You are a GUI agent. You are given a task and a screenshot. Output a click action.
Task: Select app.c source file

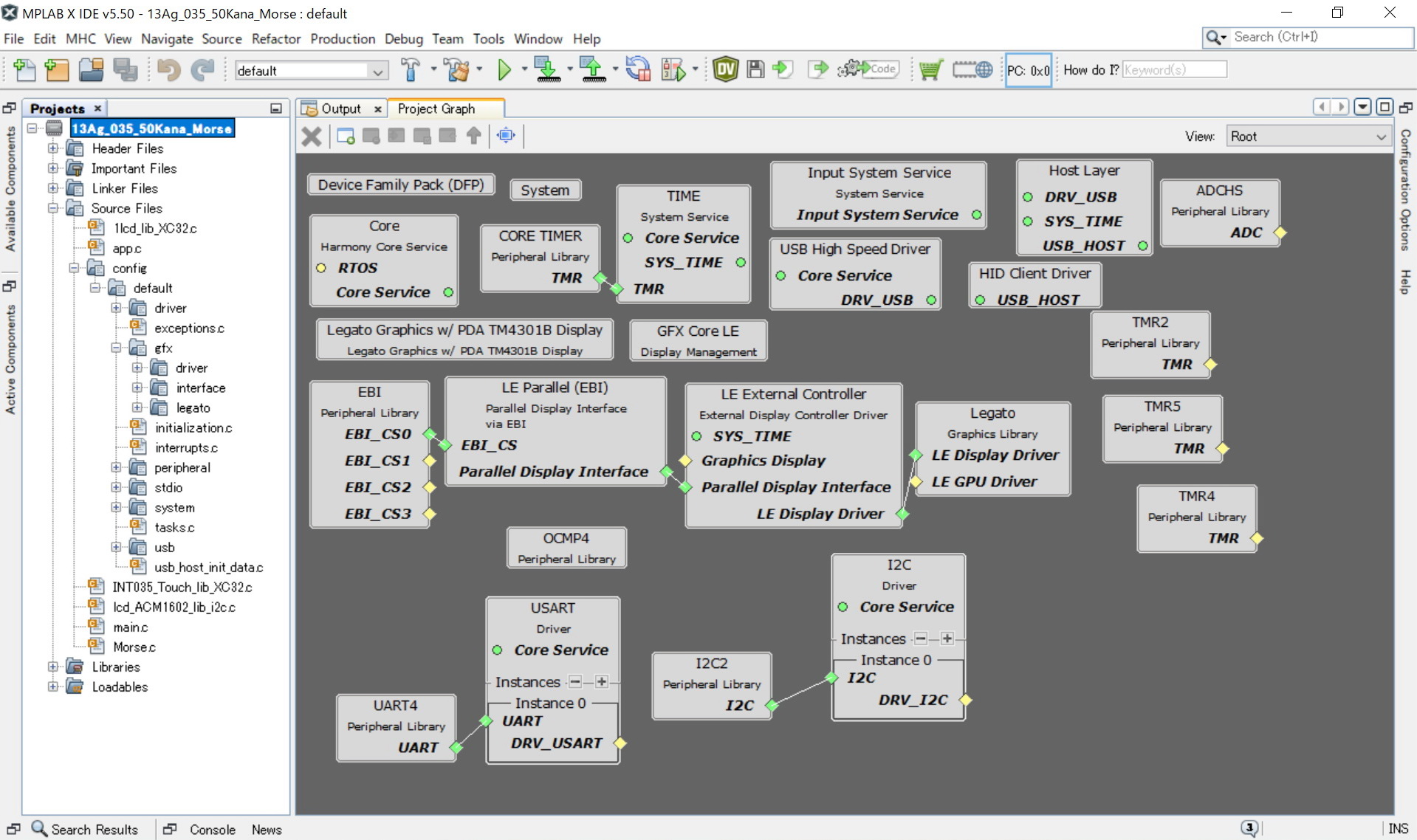tap(126, 248)
